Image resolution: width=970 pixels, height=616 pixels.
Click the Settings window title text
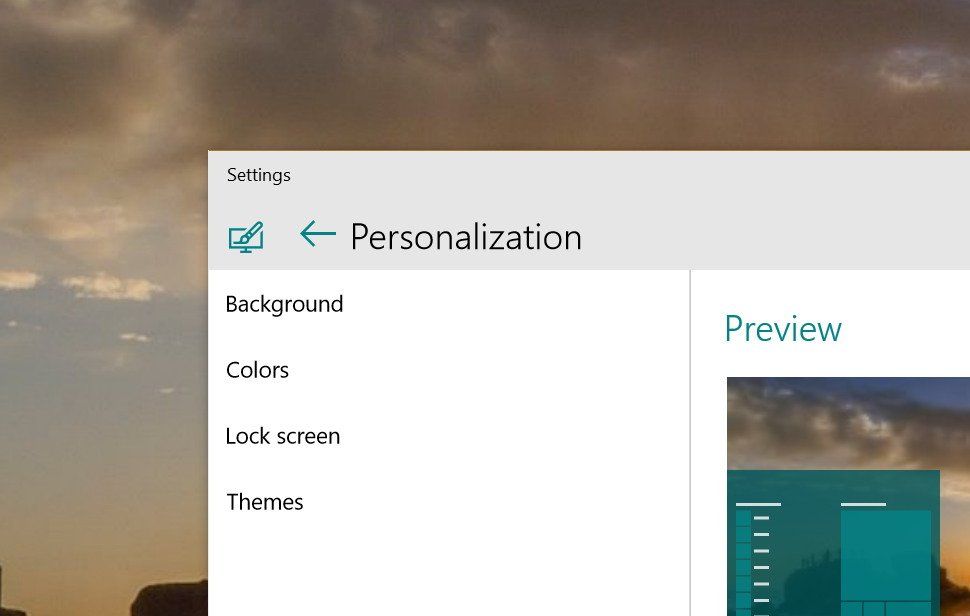[x=259, y=175]
